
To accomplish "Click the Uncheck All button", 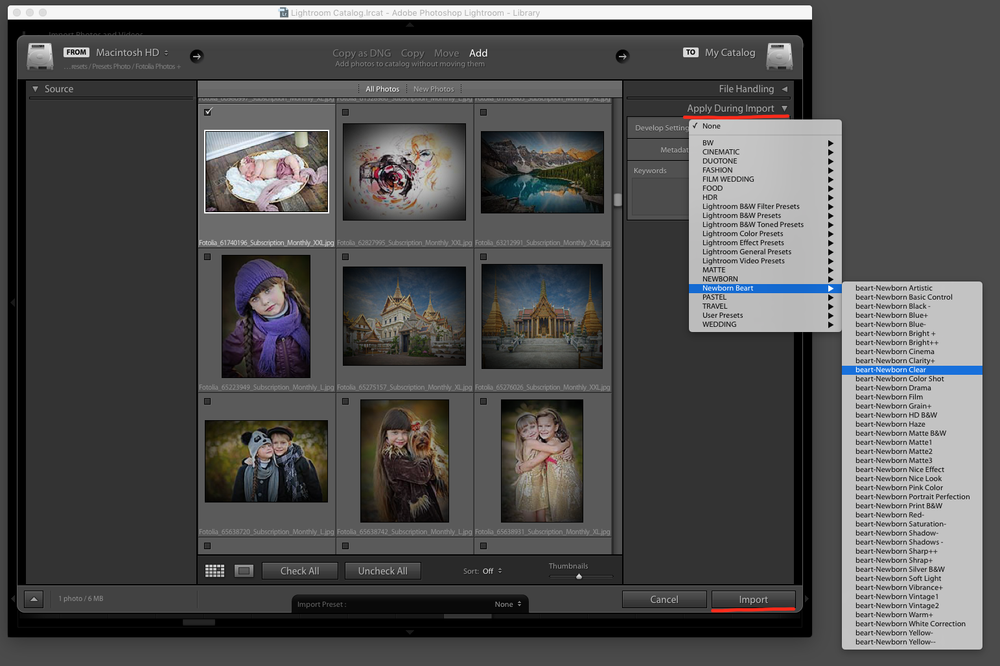I will coord(383,571).
